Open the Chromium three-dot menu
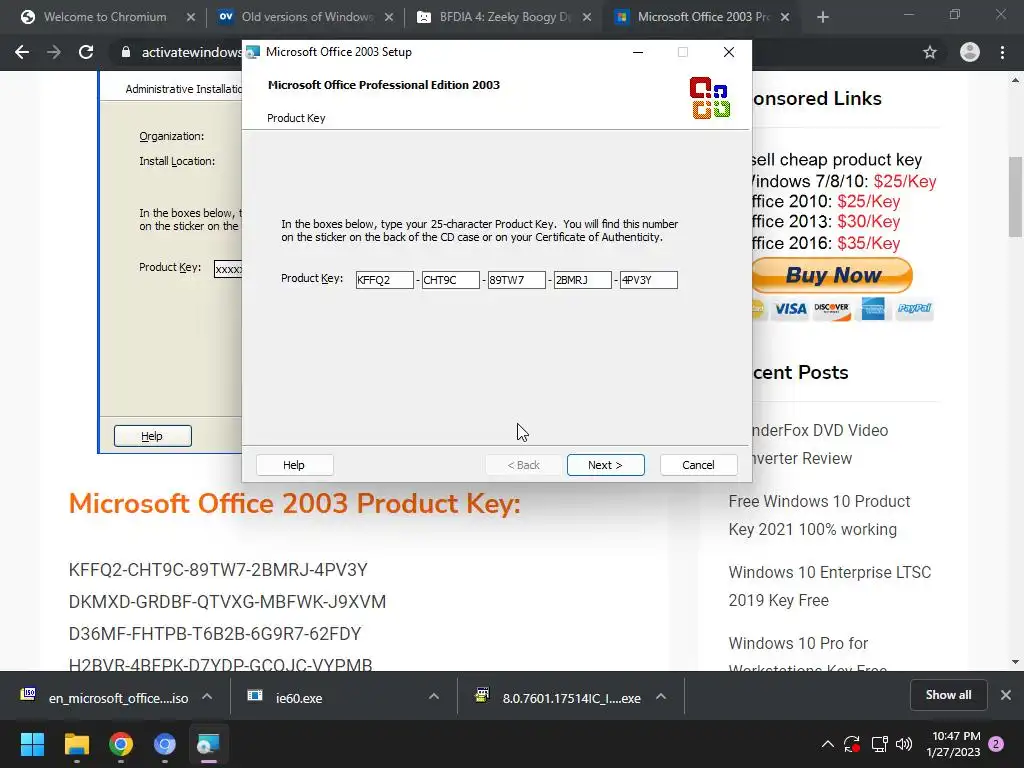The image size is (1024, 768). pyautogui.click(x=1002, y=52)
